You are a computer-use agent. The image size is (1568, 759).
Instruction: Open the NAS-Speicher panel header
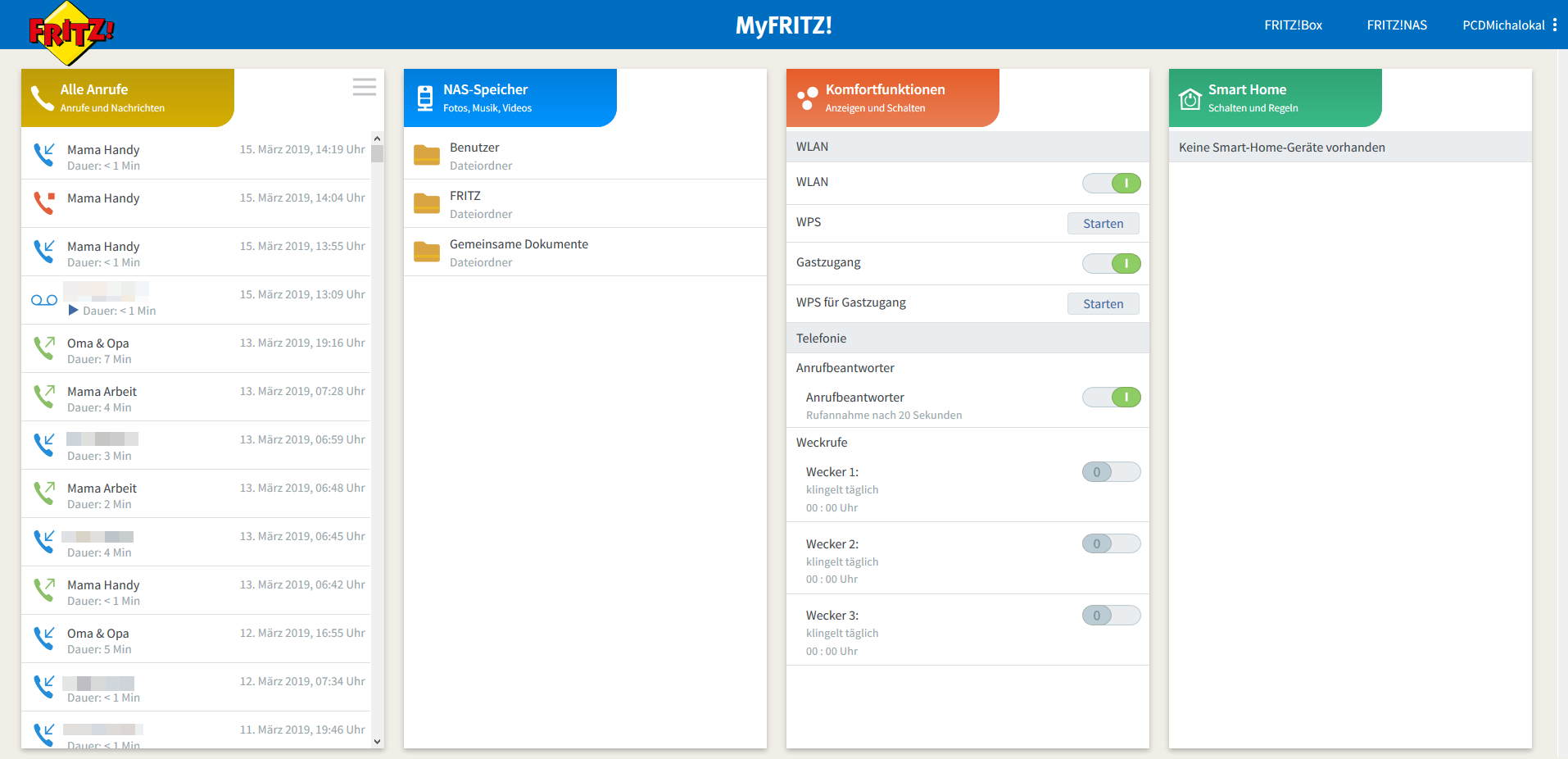[x=510, y=98]
